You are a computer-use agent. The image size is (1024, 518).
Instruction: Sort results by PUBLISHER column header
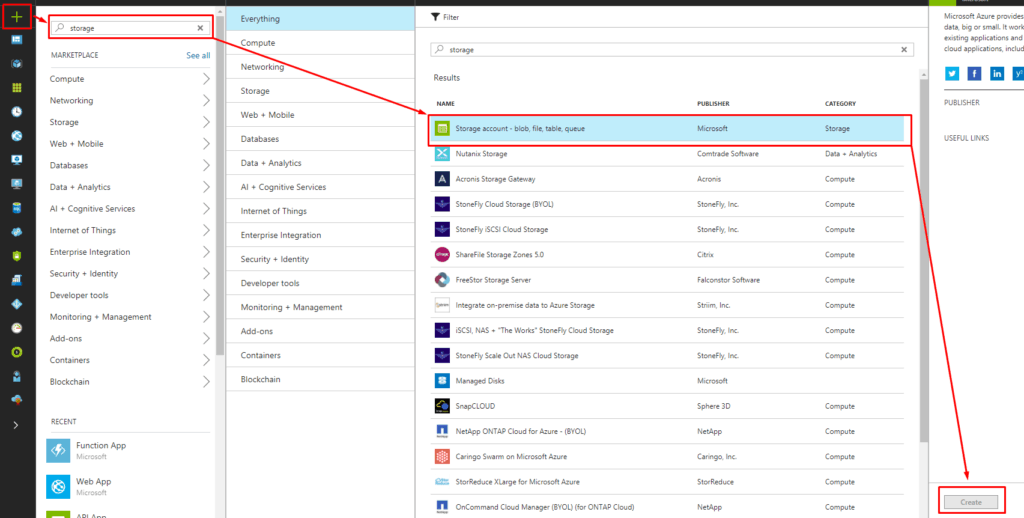(713, 104)
